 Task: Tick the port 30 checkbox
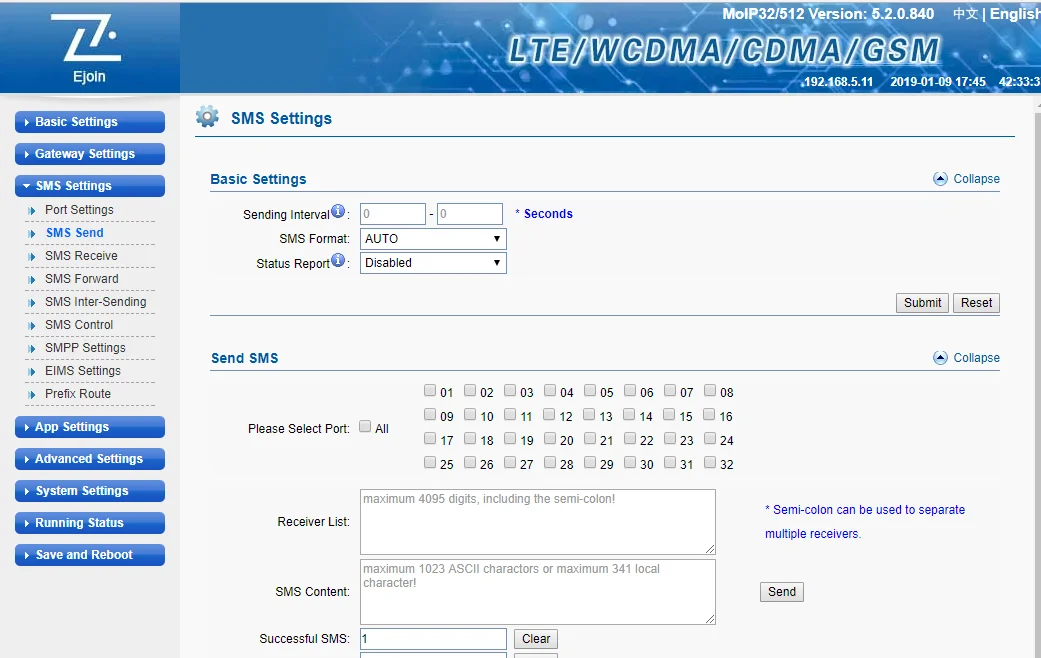coord(630,462)
